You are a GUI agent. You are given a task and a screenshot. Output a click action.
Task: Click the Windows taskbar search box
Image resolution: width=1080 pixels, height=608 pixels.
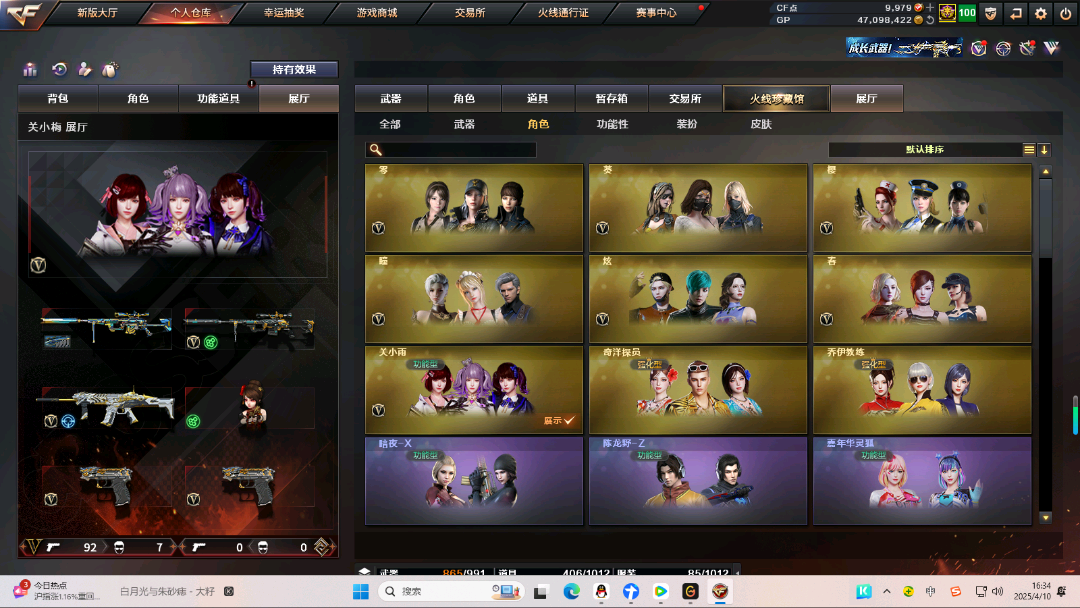450,591
